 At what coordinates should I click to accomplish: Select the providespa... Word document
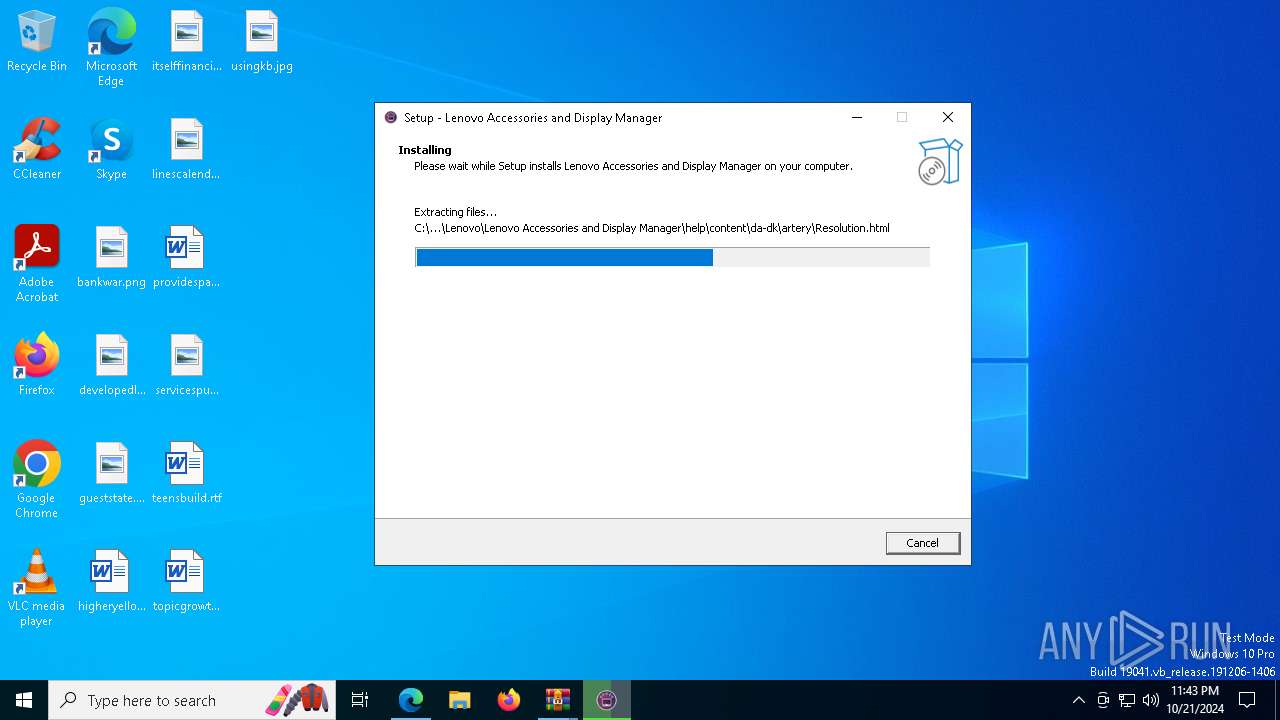187,258
